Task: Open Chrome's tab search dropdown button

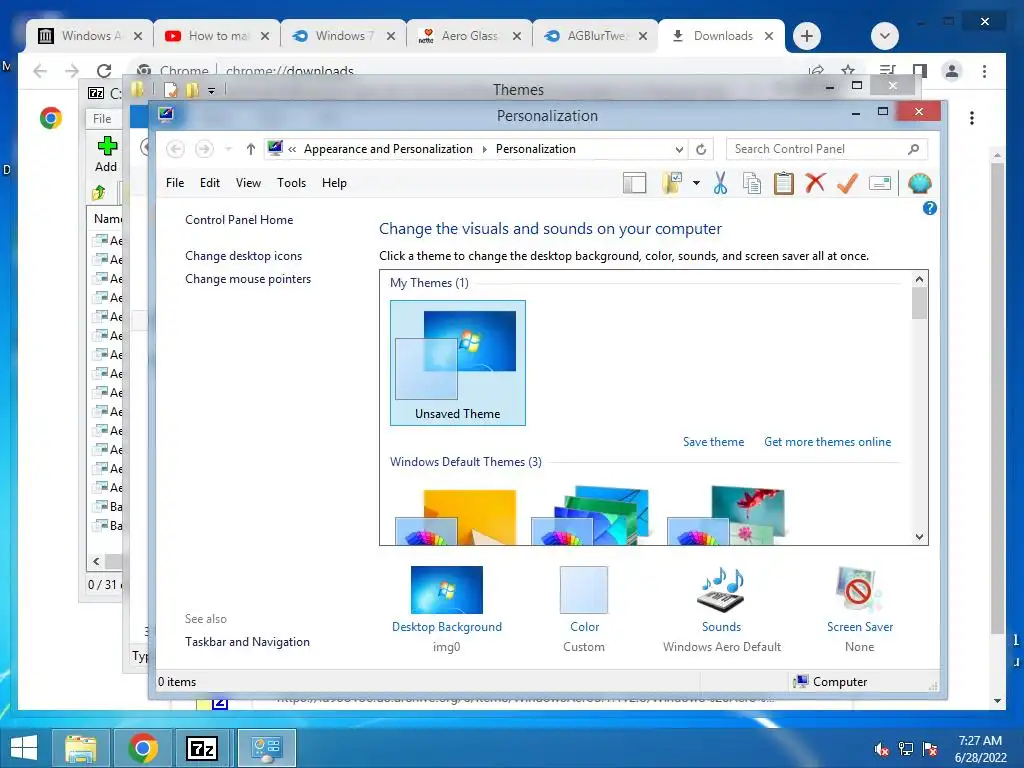Action: 884,36
